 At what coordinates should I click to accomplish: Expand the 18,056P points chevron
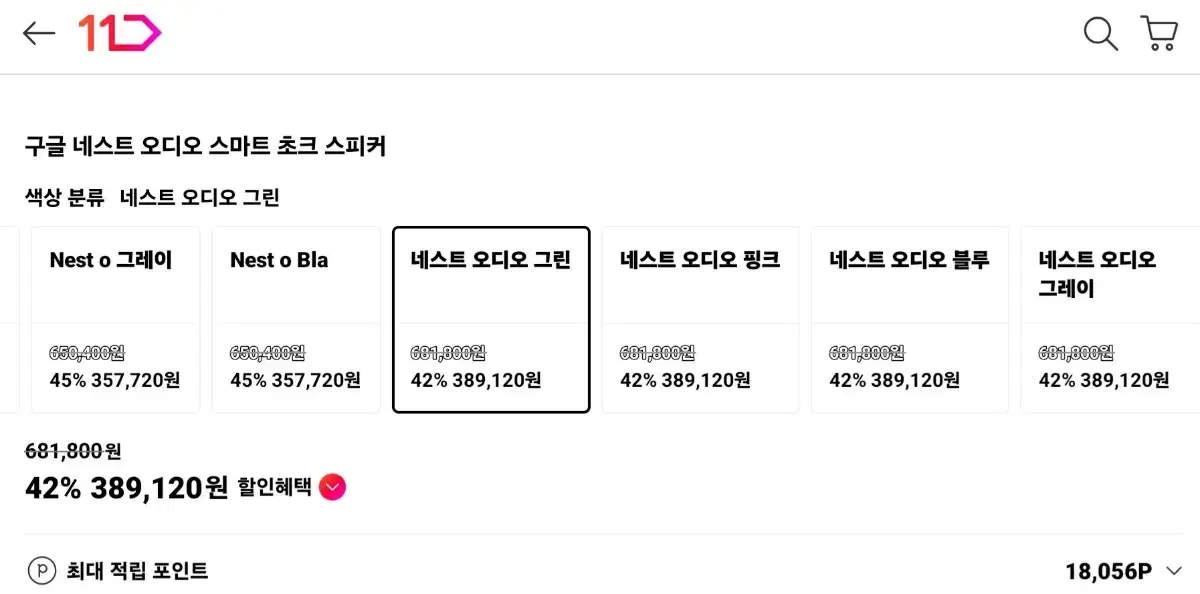1174,571
